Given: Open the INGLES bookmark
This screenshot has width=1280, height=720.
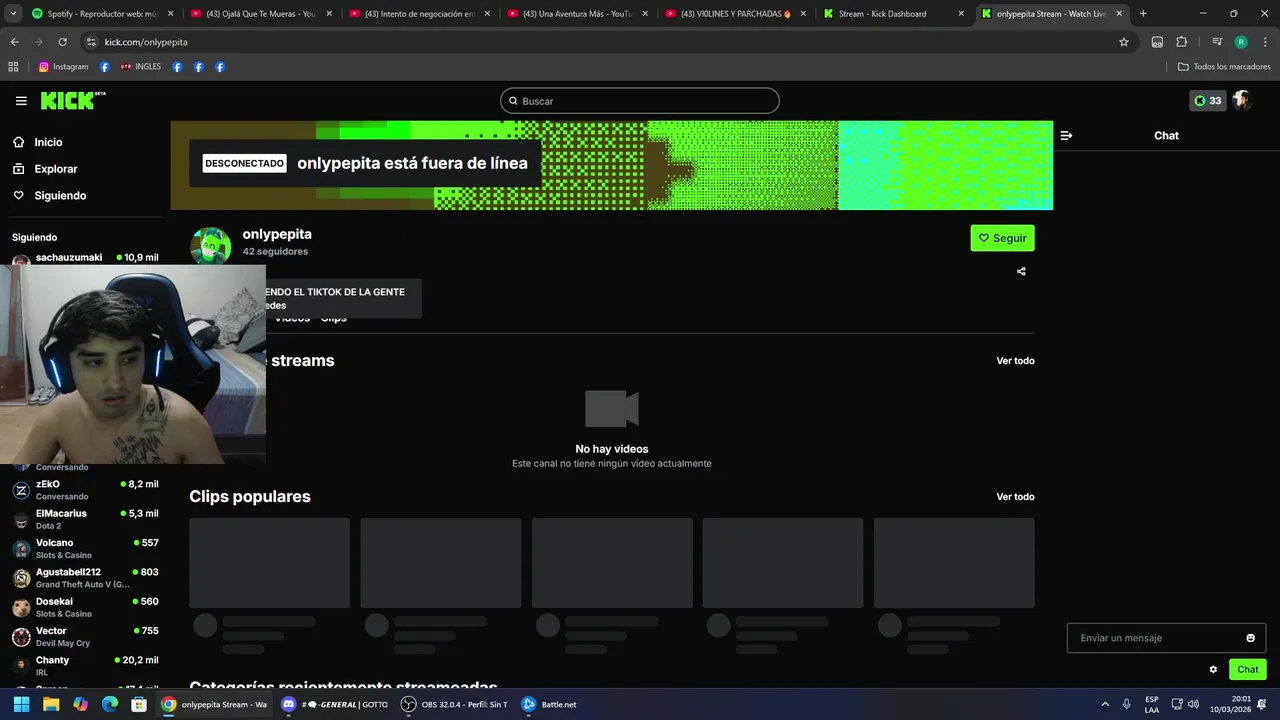Looking at the screenshot, I should coord(140,67).
